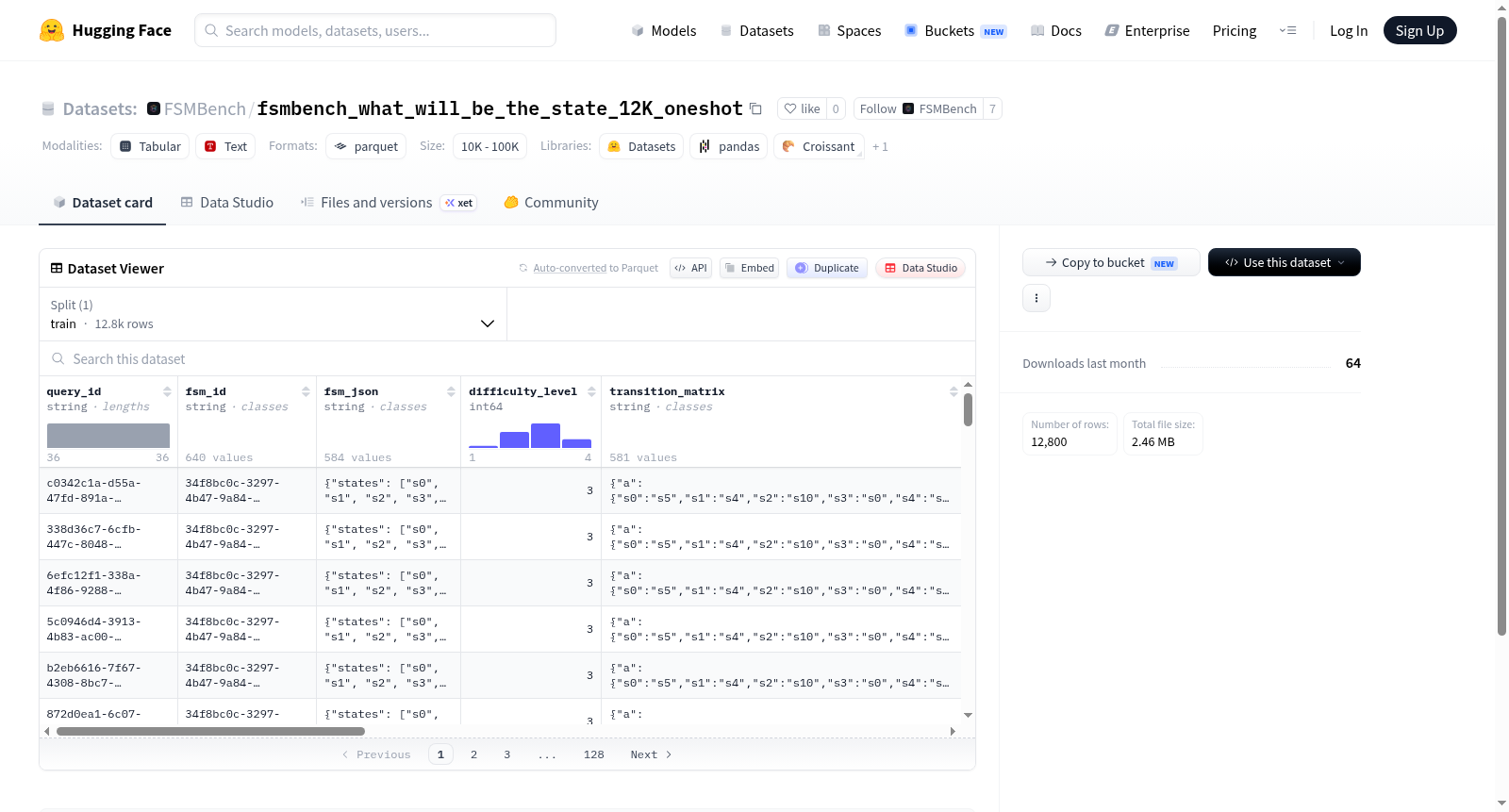This screenshot has width=1509, height=812.
Task: Select cell 6efc12f1-338a-4f86-9288 query_id
Action: click(x=108, y=583)
